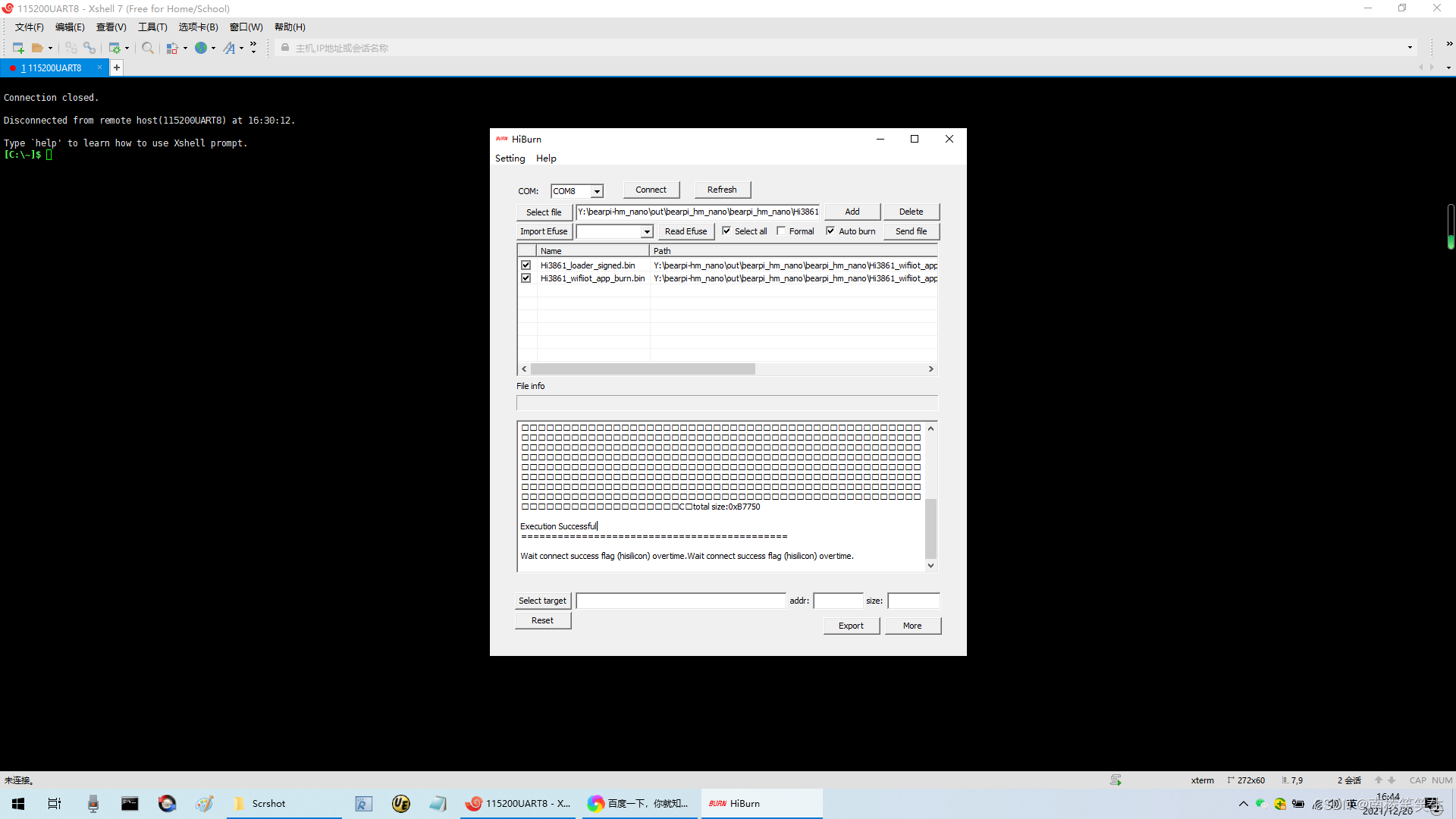Click the plus icon to add new tab
1456x819 pixels.
point(117,67)
